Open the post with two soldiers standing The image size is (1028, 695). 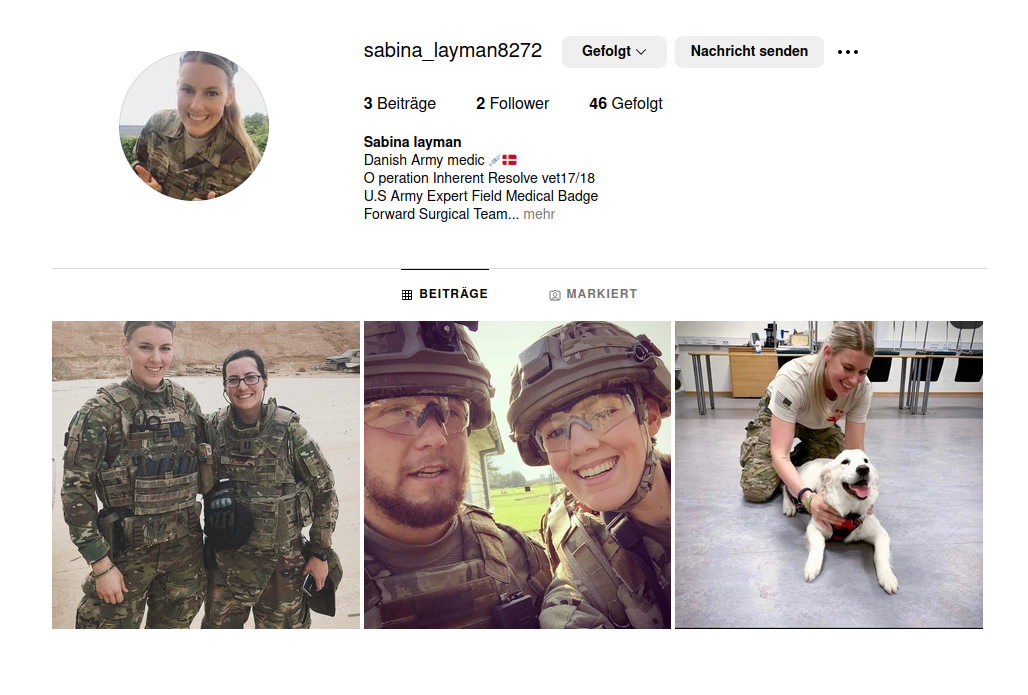206,475
